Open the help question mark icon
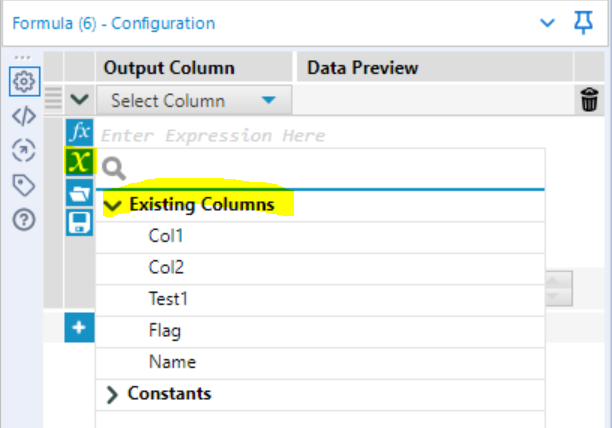 [x=23, y=219]
